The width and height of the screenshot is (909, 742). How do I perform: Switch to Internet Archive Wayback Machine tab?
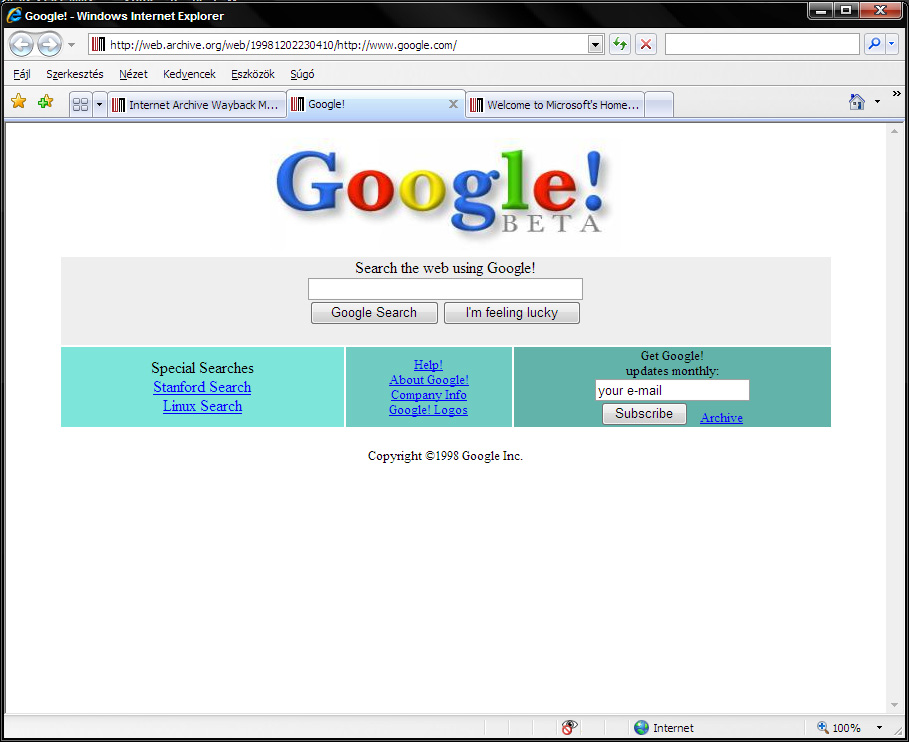(x=197, y=104)
